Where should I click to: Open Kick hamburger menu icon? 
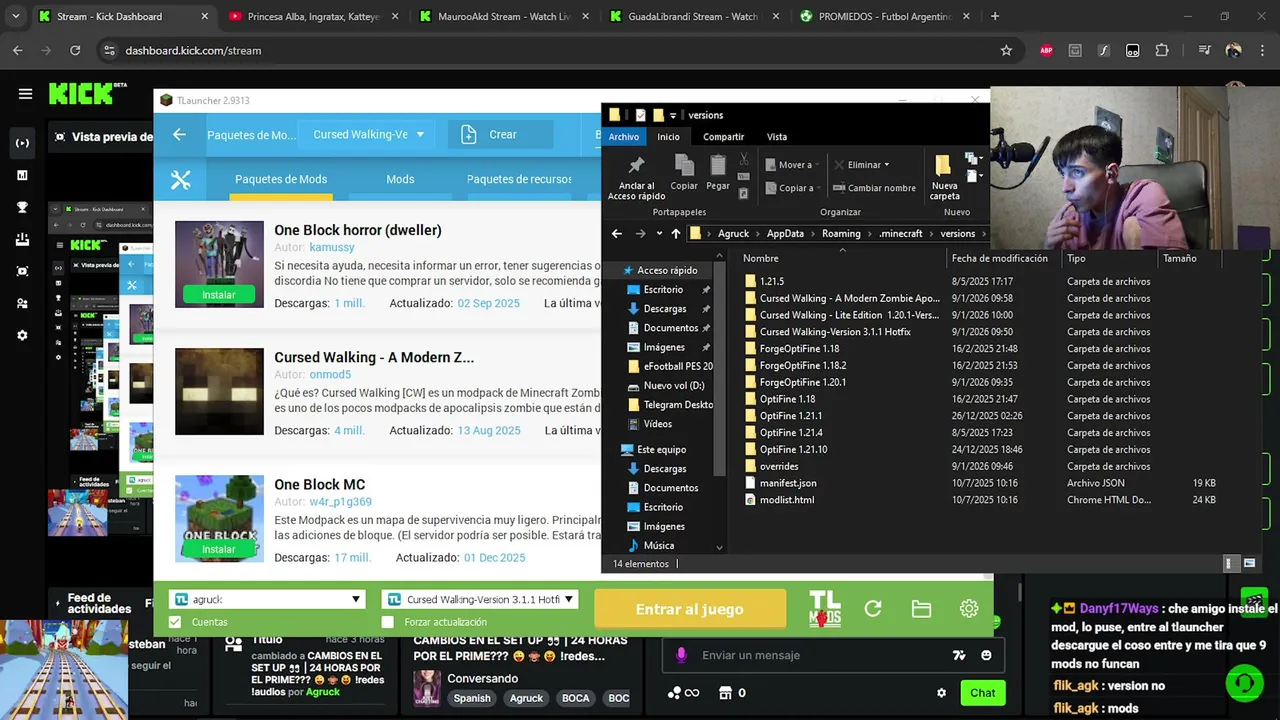coord(25,94)
